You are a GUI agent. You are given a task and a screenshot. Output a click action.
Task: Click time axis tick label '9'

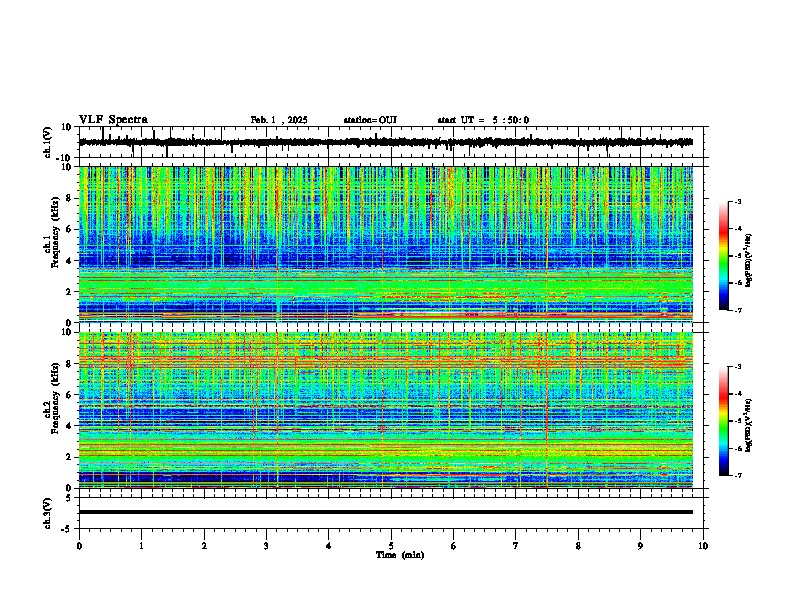pos(640,546)
